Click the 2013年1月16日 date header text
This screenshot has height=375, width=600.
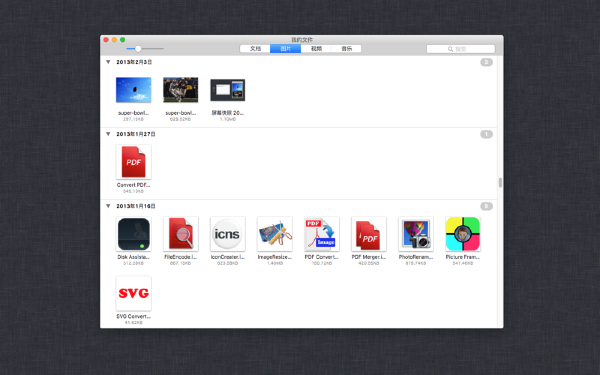click(136, 206)
